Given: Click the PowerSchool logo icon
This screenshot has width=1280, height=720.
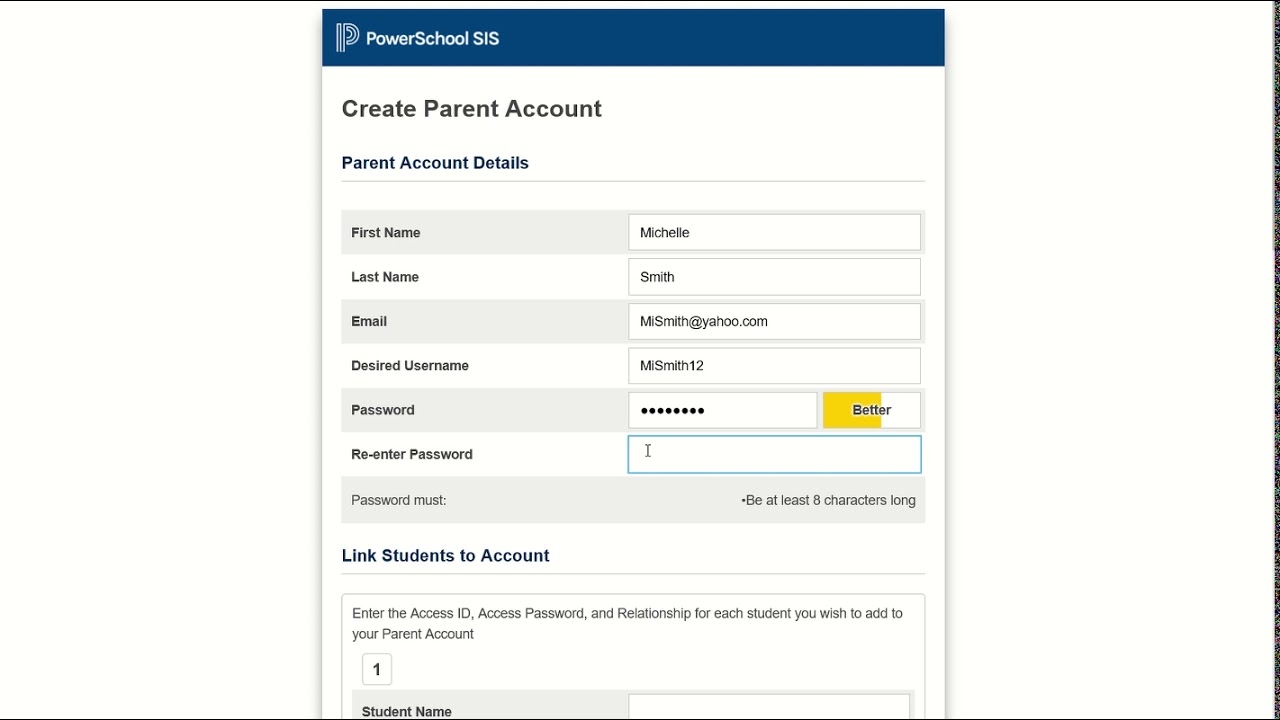Looking at the screenshot, I should coord(347,38).
